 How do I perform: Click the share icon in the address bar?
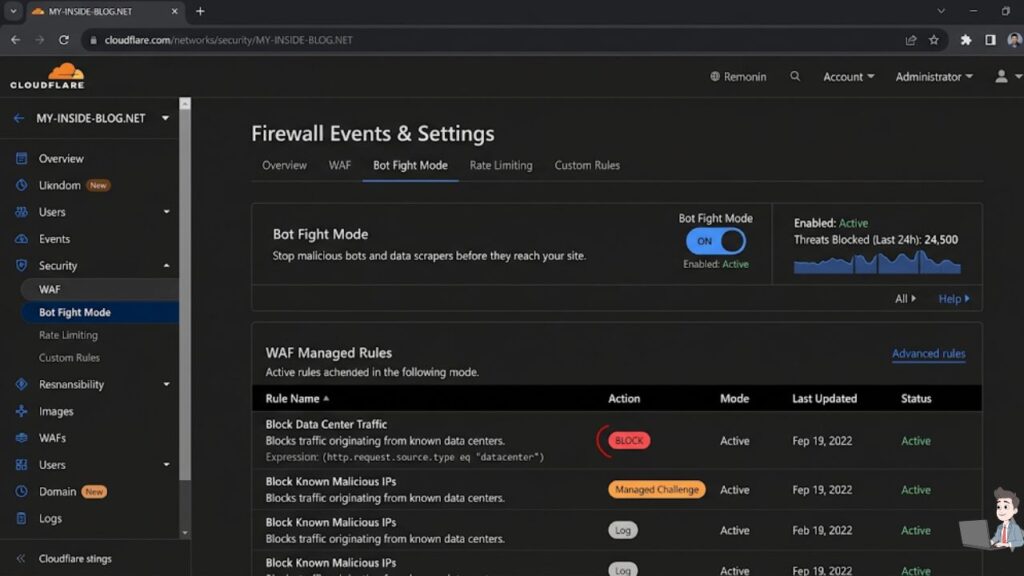tap(910, 40)
